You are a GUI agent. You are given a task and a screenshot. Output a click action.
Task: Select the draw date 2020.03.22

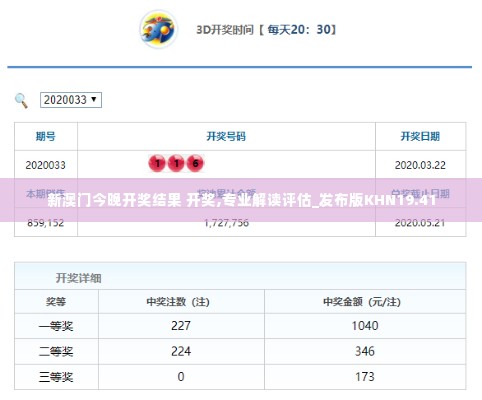click(420, 165)
